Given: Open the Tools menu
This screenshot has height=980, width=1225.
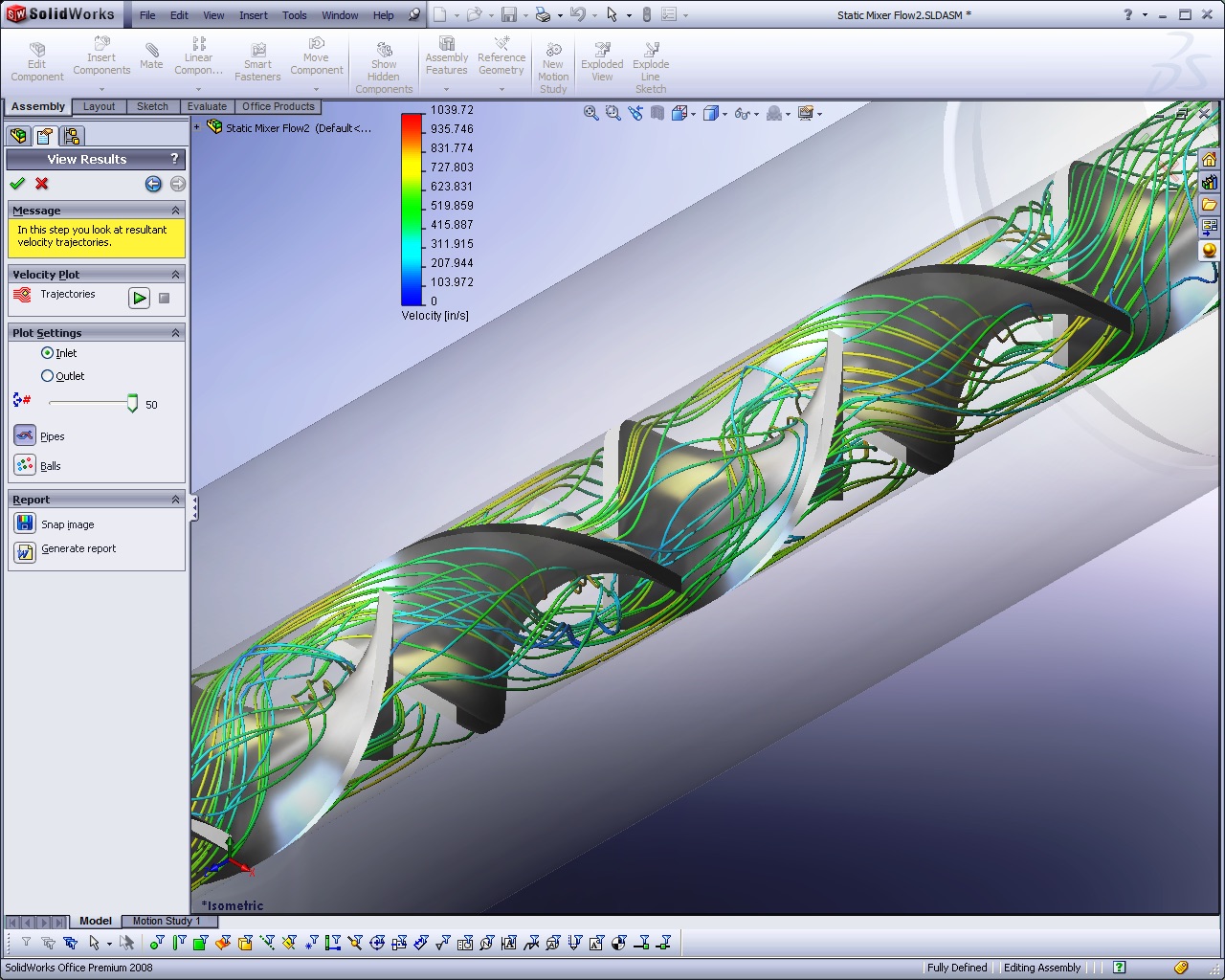Looking at the screenshot, I should point(295,15).
